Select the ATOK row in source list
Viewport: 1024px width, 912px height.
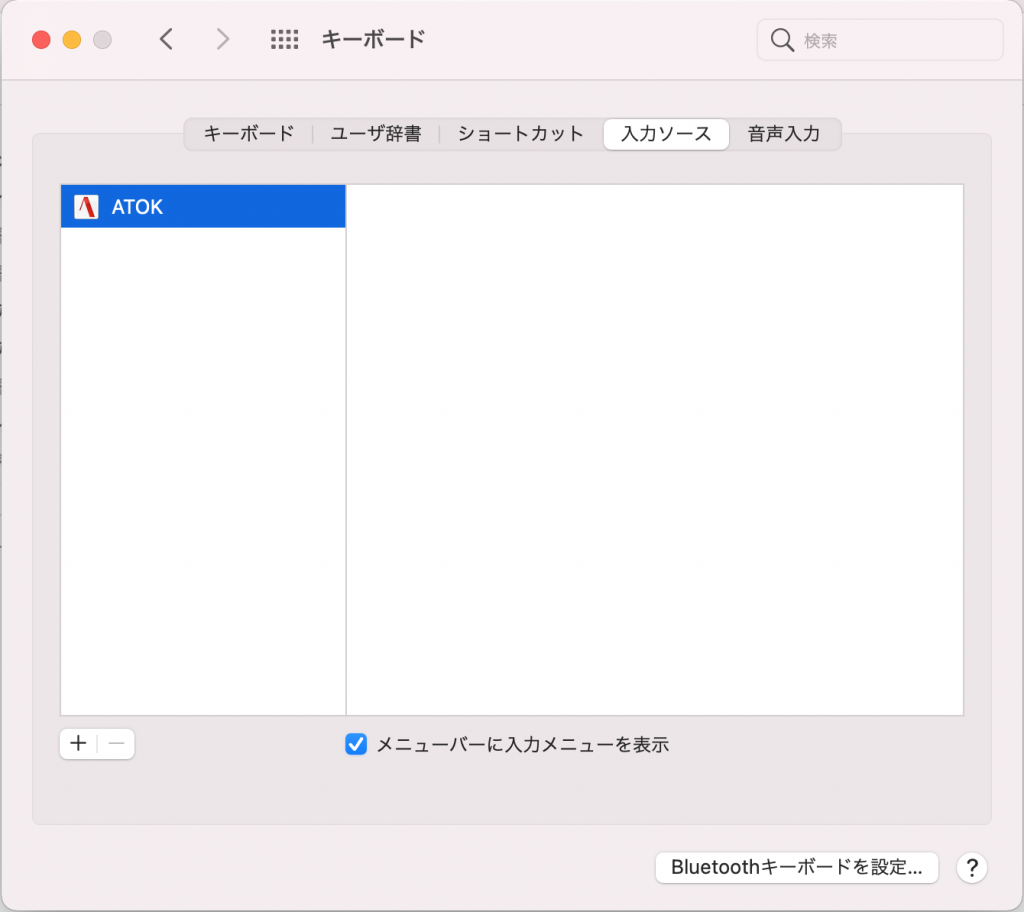point(203,206)
